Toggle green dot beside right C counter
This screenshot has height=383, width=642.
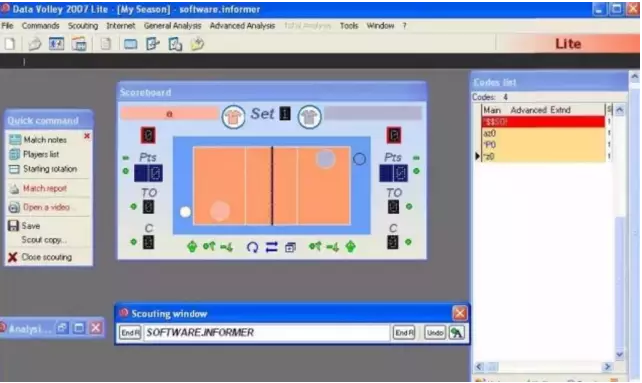[408, 242]
